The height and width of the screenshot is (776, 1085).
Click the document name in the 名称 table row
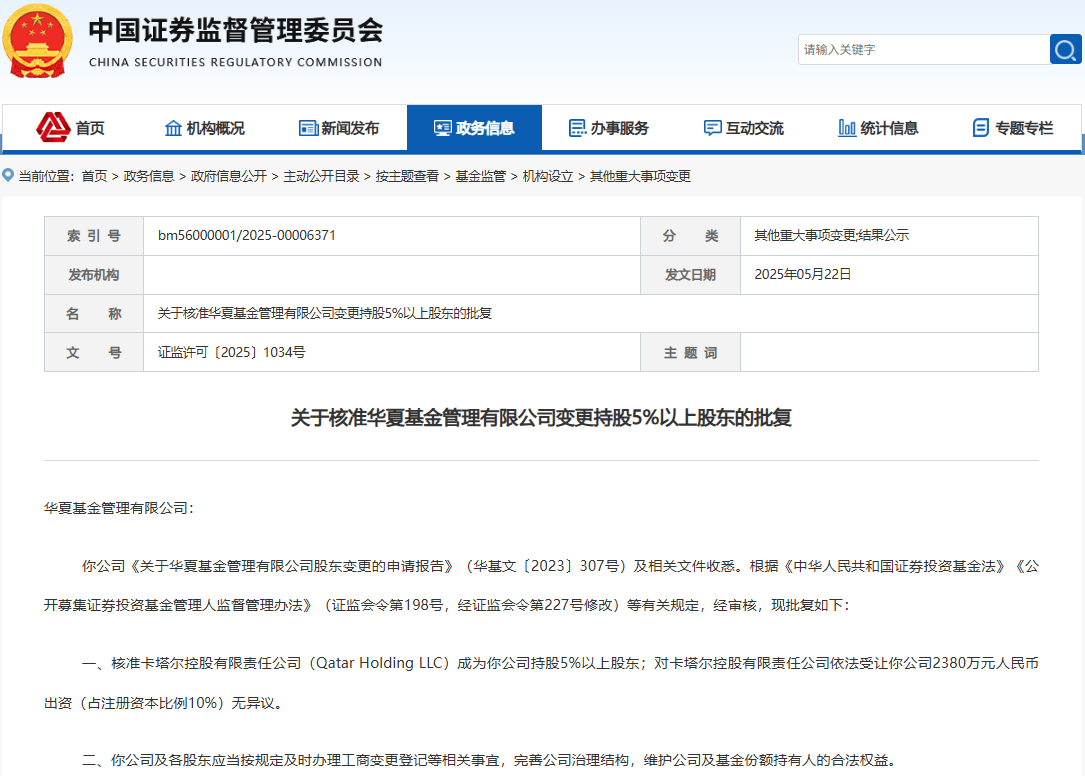[x=325, y=314]
